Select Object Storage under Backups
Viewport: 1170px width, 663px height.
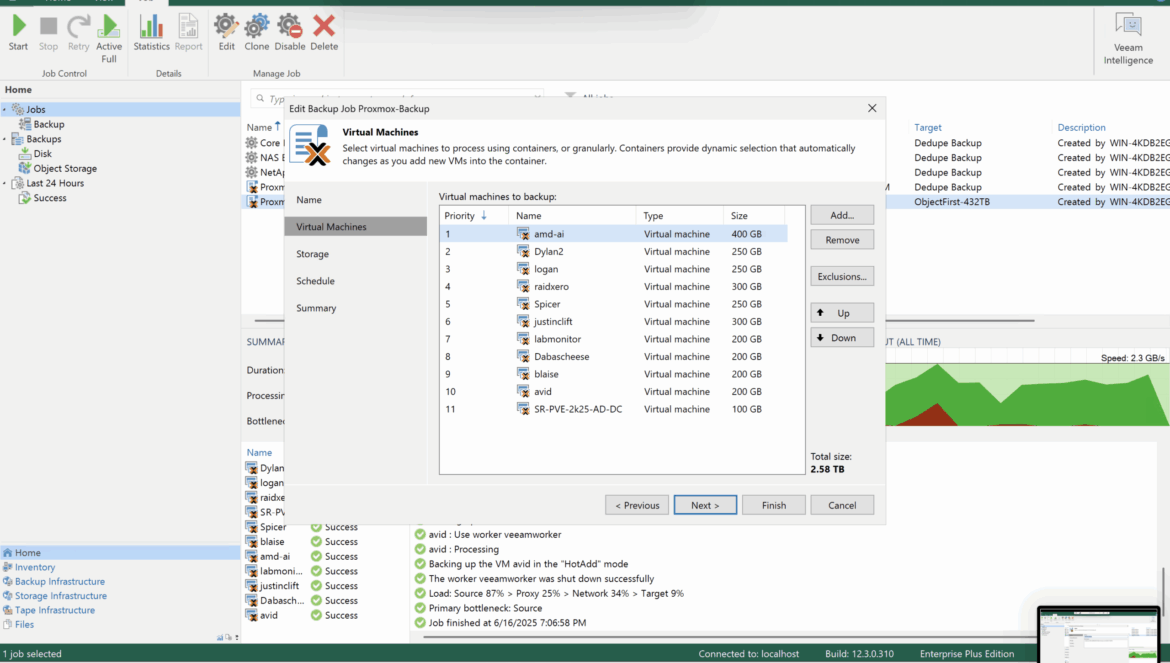(x=65, y=169)
